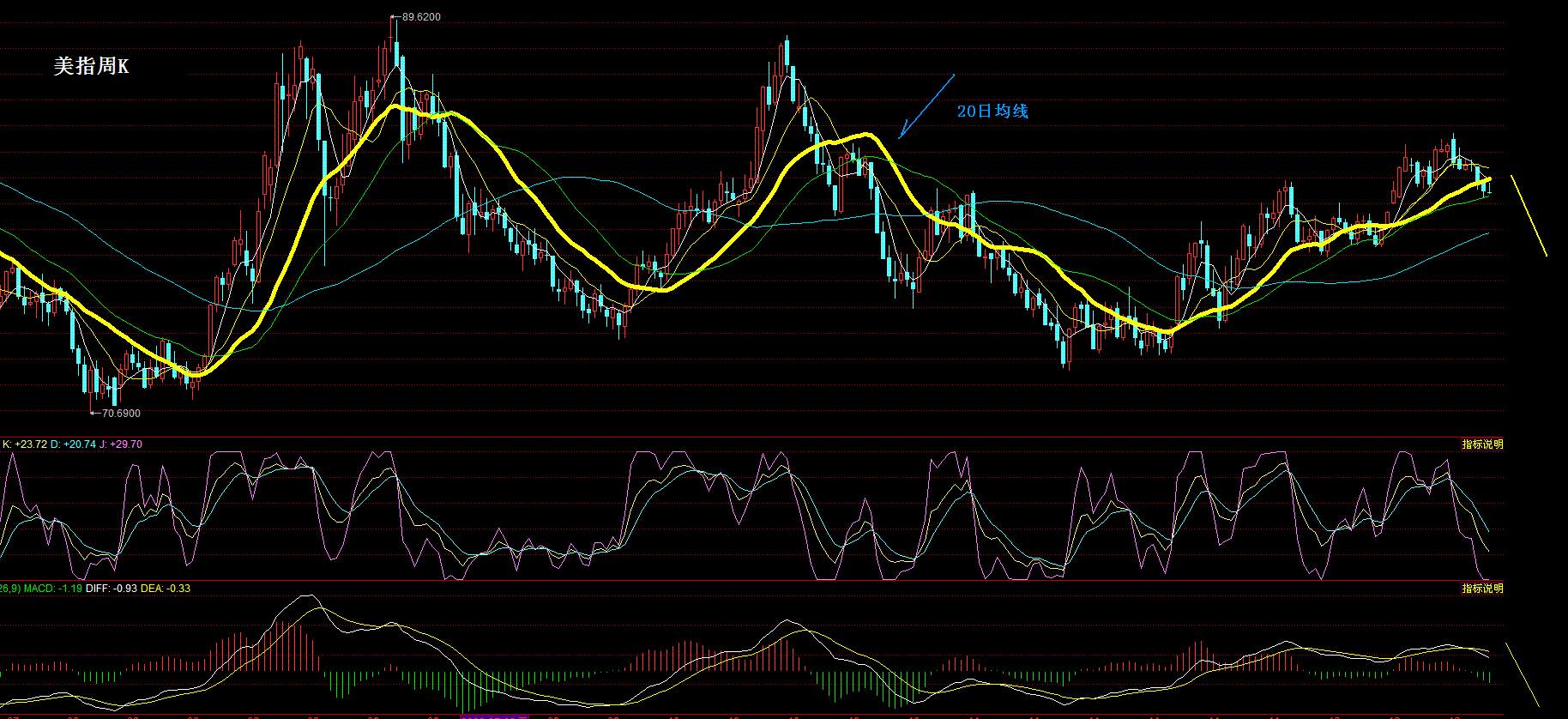Click the D: +20.74 indicator value

73,444
